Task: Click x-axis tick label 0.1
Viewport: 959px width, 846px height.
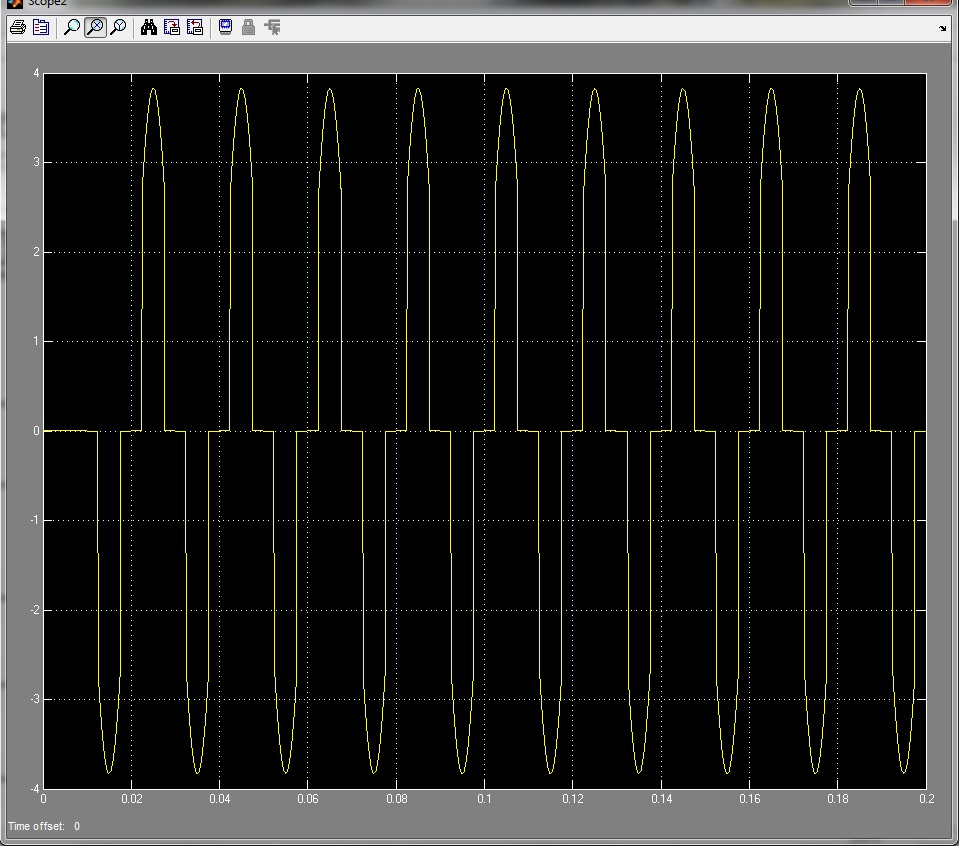Action: point(484,799)
